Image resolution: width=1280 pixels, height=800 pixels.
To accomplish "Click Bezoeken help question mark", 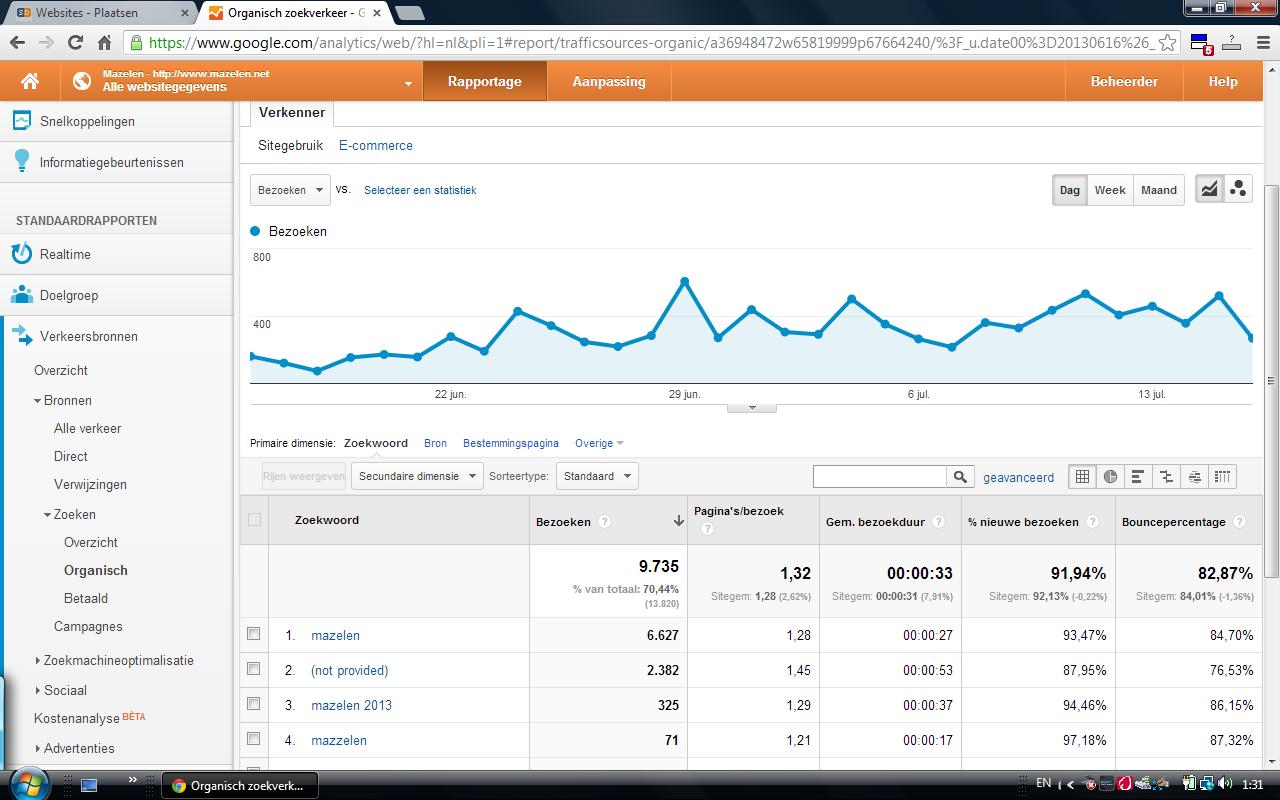I will tap(604, 522).
